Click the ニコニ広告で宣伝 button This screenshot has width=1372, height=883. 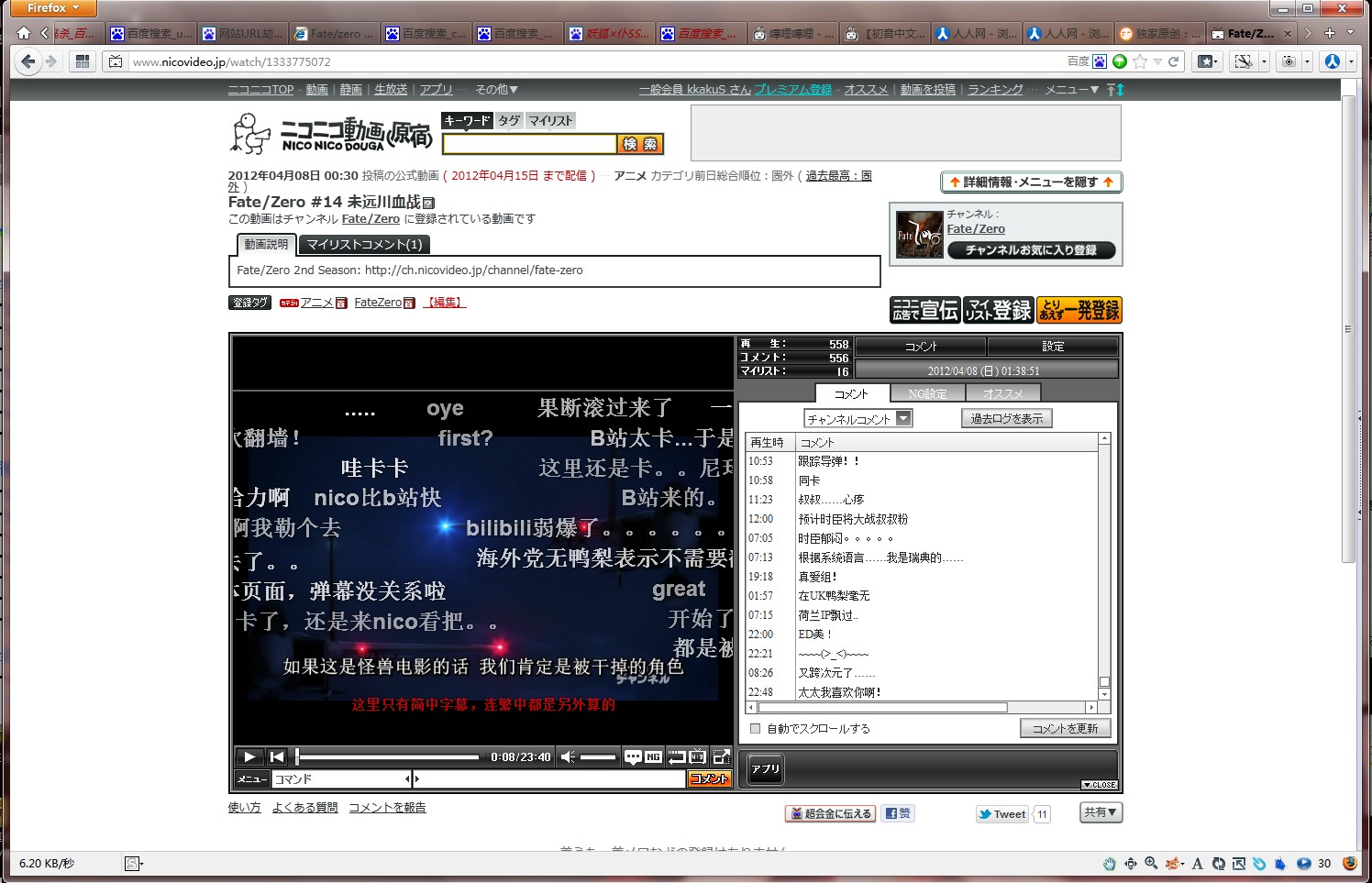click(924, 311)
